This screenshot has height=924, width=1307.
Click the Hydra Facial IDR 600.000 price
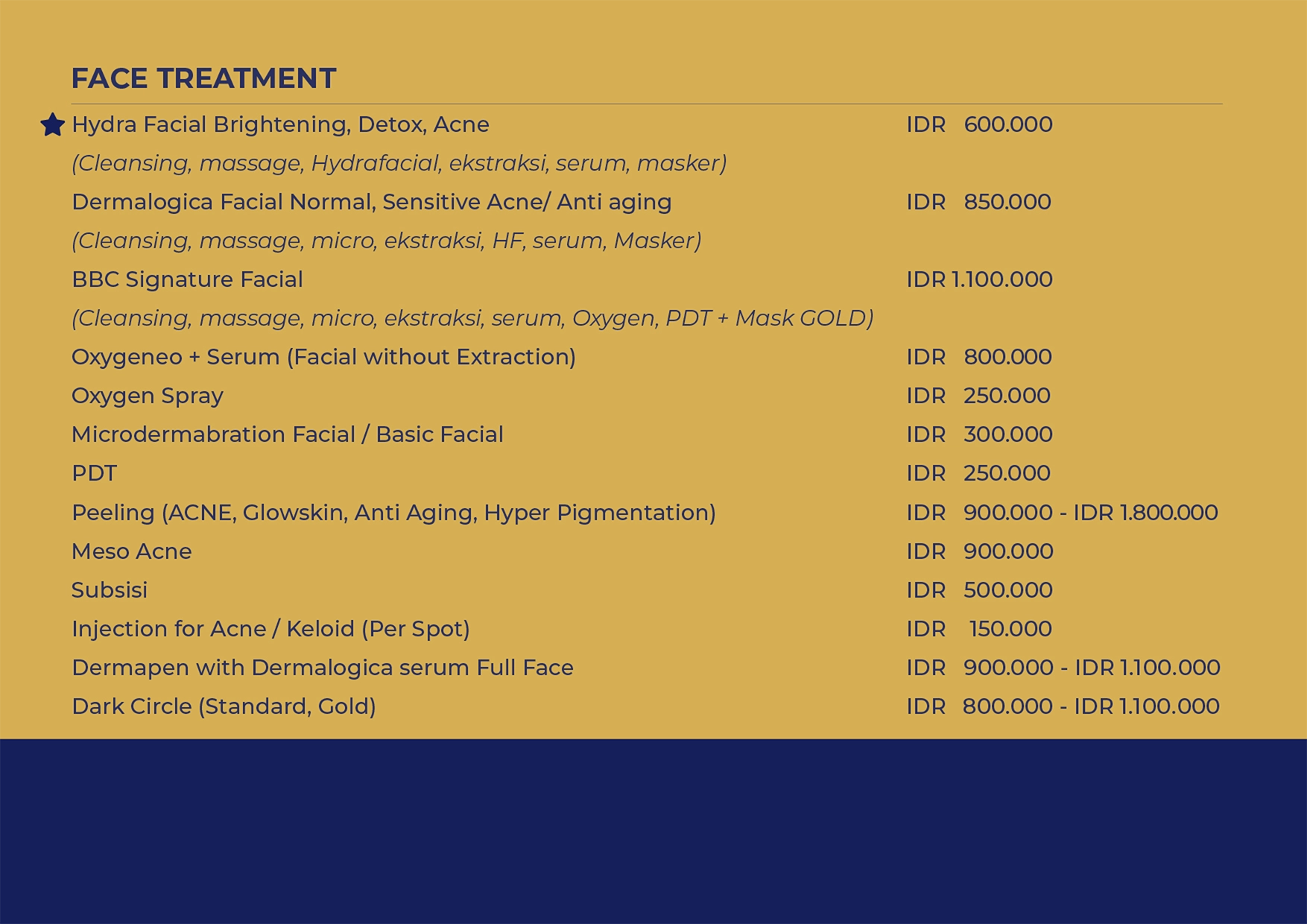[979, 124]
